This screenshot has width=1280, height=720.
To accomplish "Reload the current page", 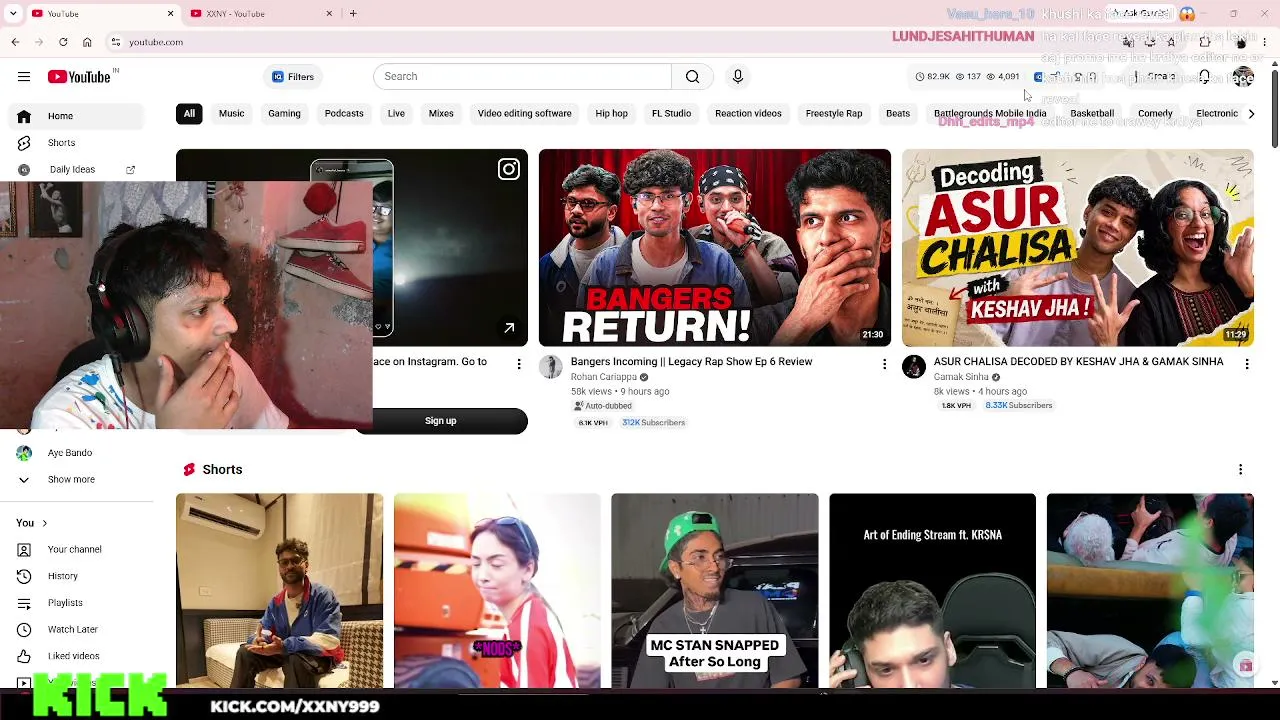I will click(x=63, y=42).
